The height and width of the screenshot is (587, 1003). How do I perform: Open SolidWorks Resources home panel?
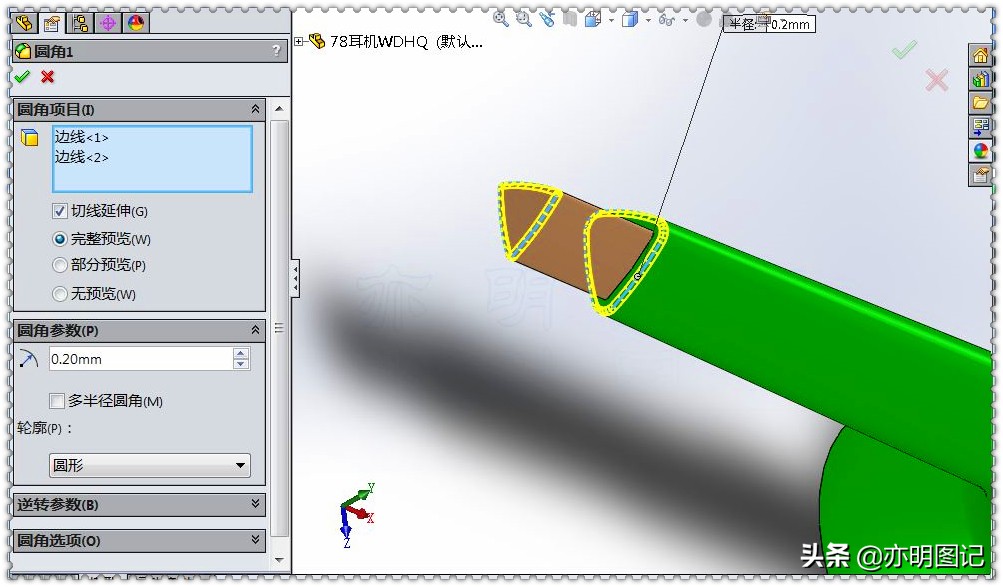979,56
